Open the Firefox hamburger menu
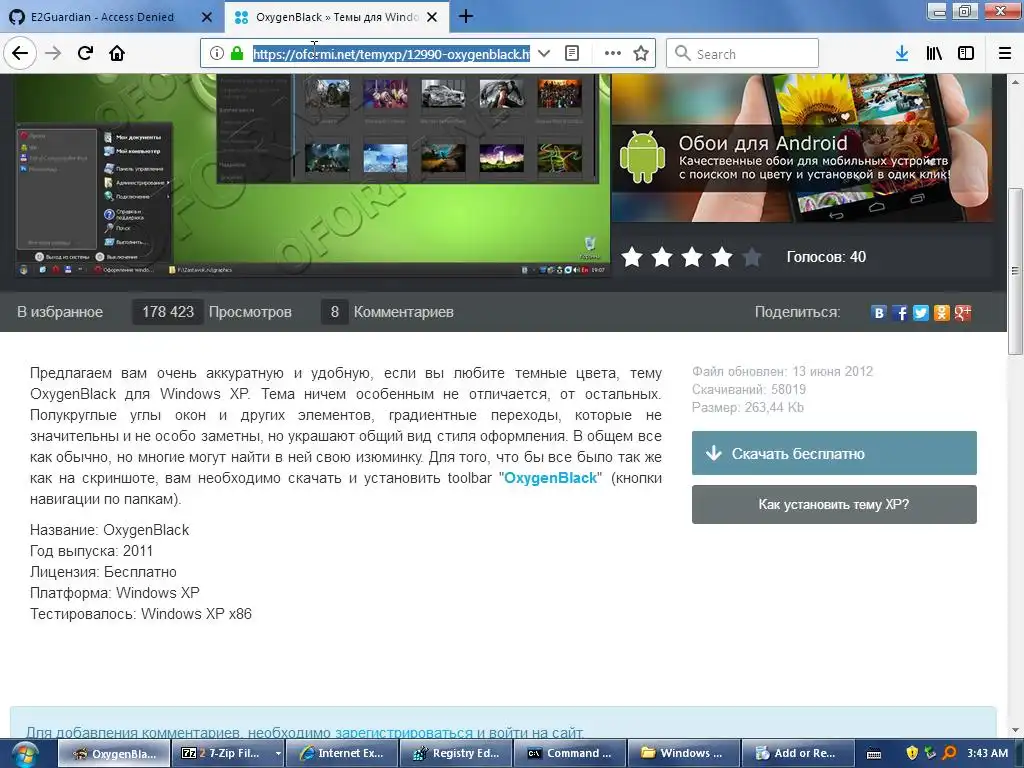This screenshot has height=768, width=1024. pos(1005,54)
